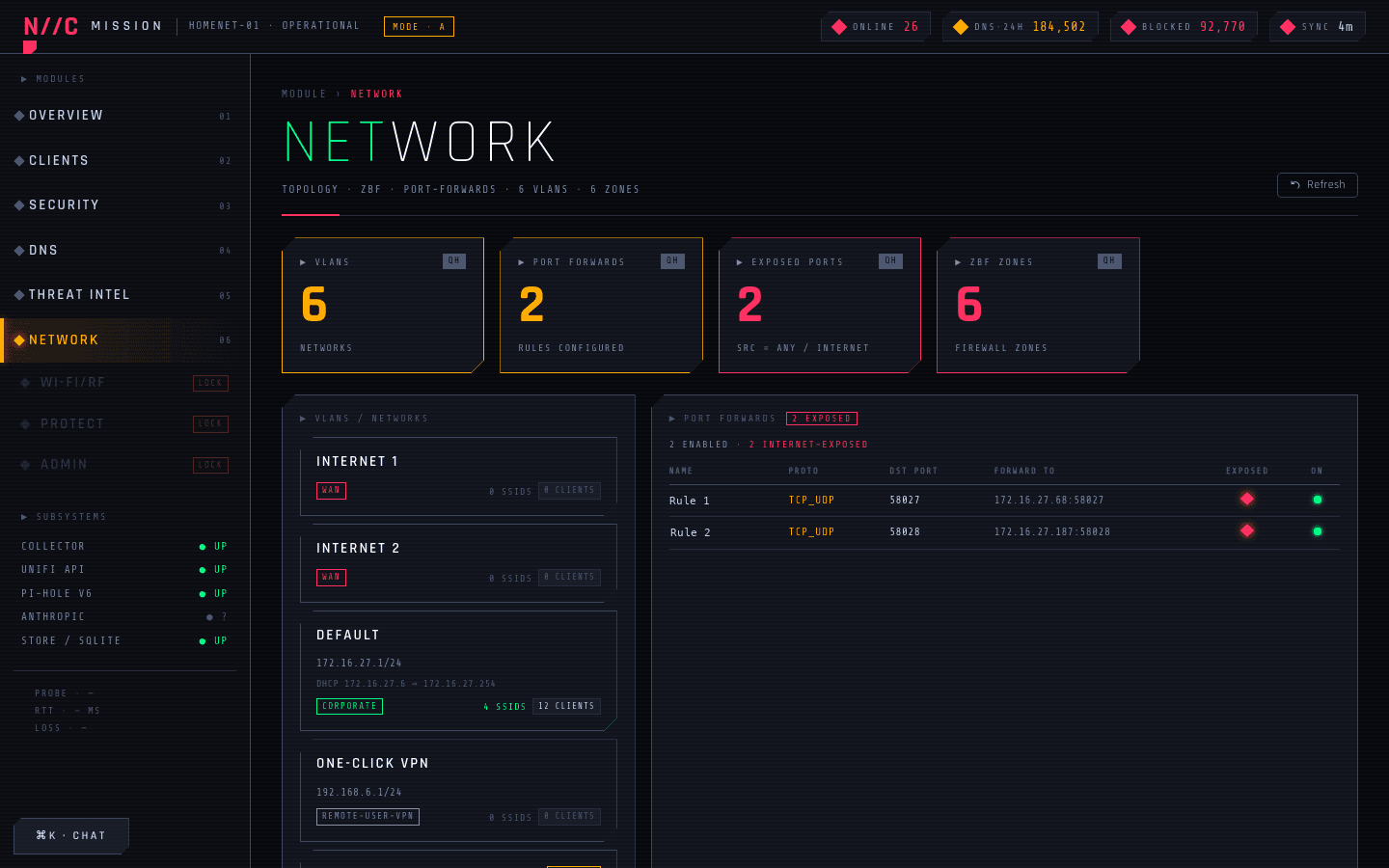
Task: Open the TOPOLOGY tab
Action: pyautogui.click(x=310, y=190)
